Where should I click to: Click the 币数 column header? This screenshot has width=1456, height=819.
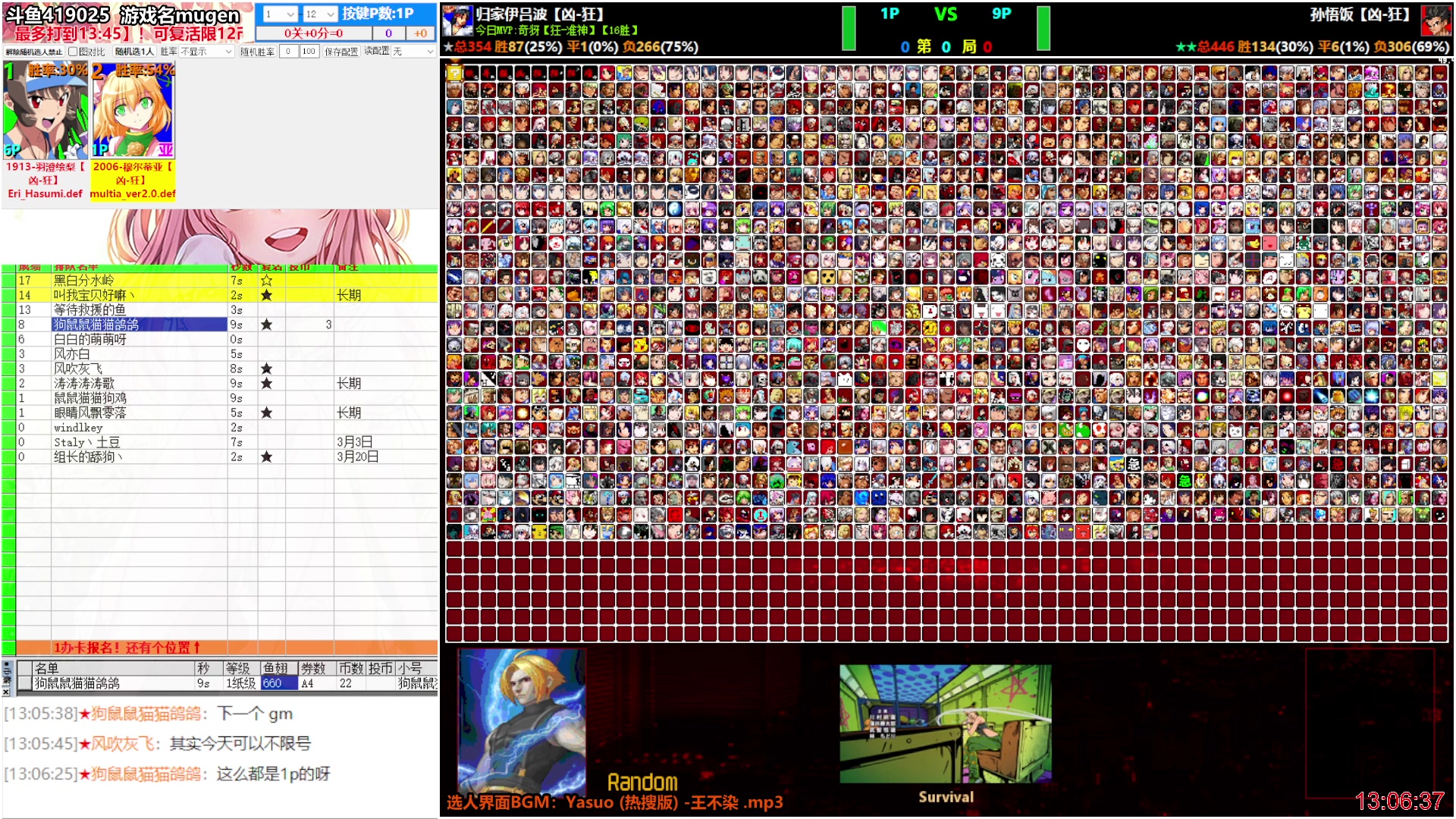(x=350, y=668)
